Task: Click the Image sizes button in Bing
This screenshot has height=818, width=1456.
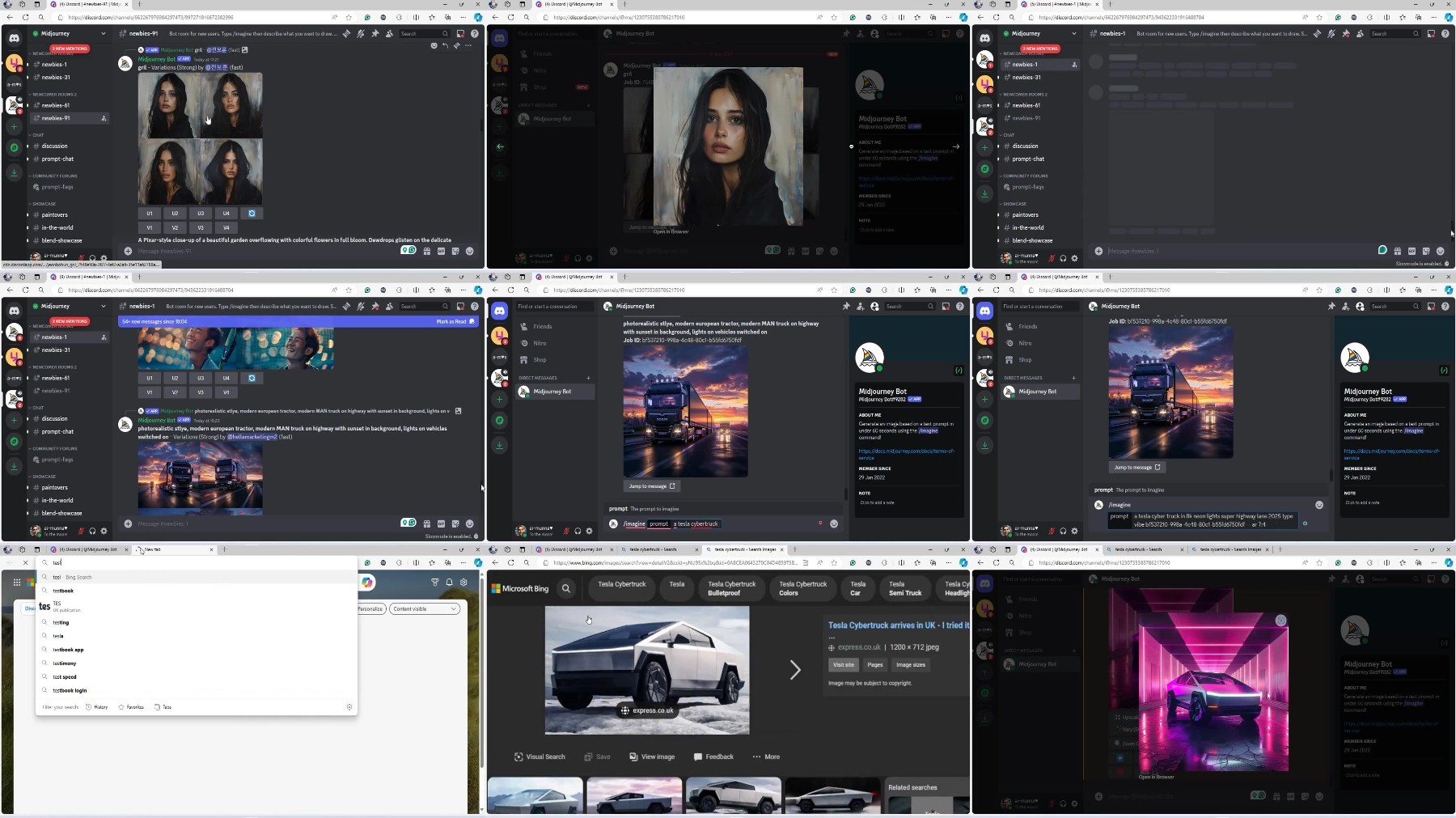Action: pyautogui.click(x=910, y=664)
